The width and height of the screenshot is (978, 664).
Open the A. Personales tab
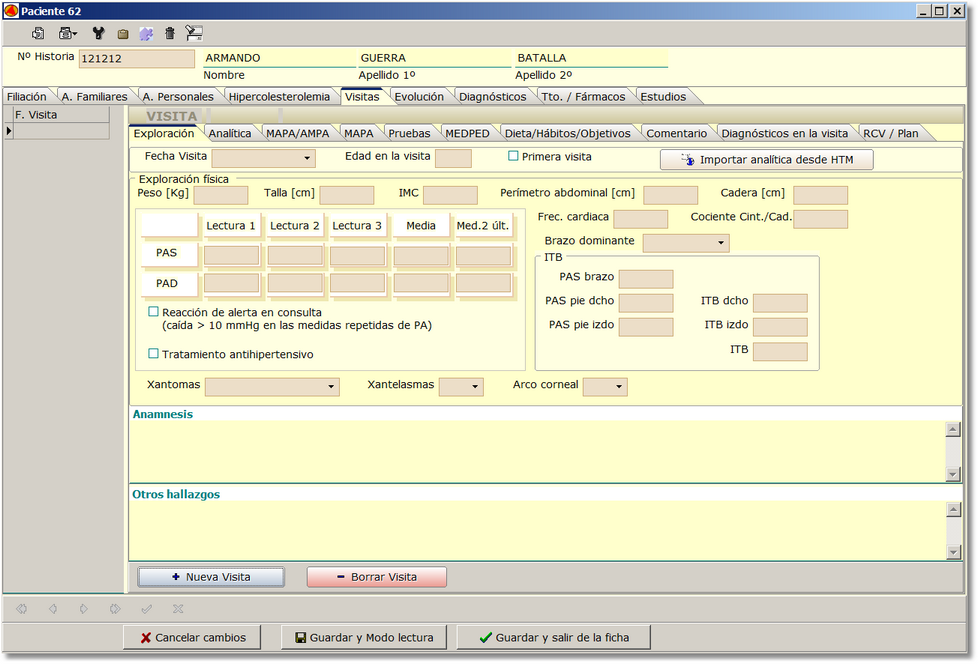coord(178,97)
